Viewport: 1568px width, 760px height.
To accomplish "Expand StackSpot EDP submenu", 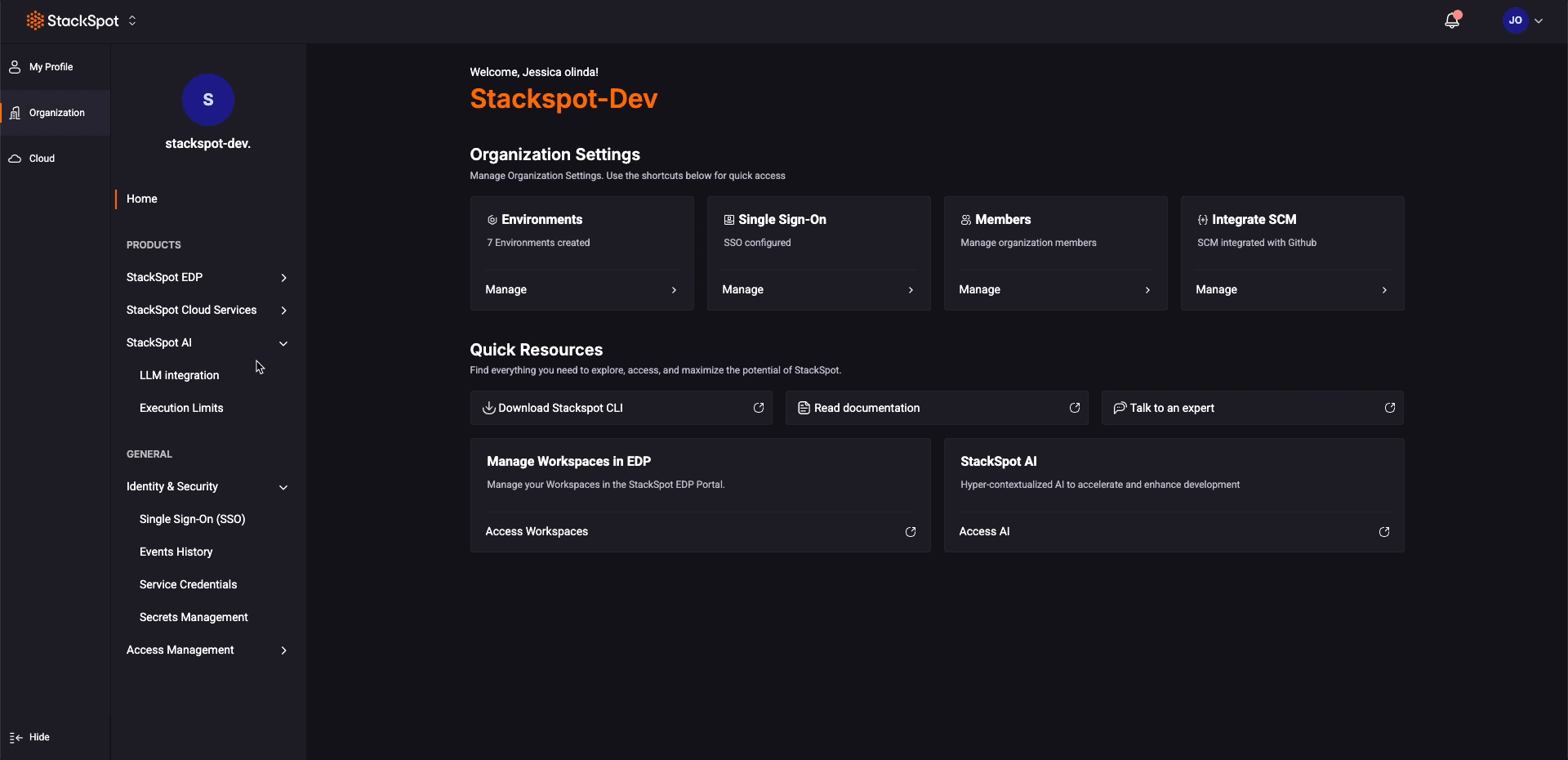I will 283,278.
